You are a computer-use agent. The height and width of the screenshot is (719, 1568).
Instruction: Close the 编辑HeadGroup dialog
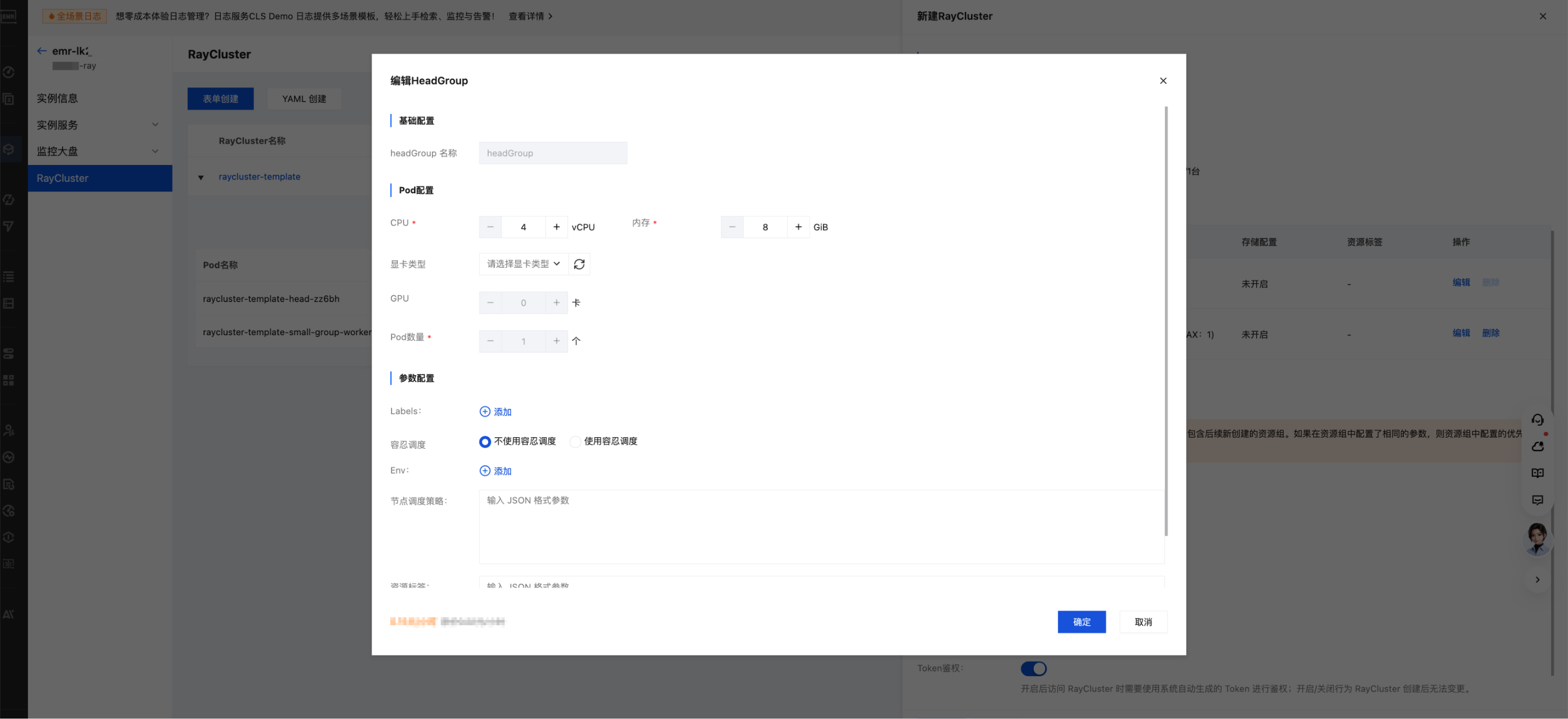tap(1163, 80)
